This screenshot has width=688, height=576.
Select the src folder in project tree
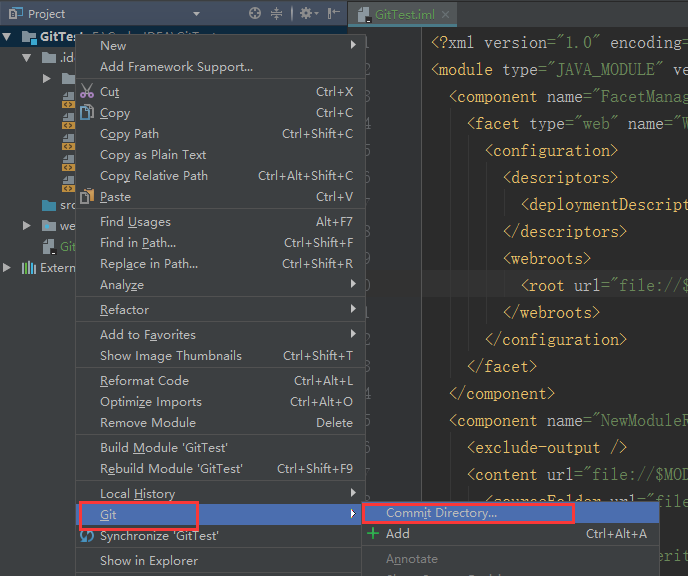(x=52, y=205)
